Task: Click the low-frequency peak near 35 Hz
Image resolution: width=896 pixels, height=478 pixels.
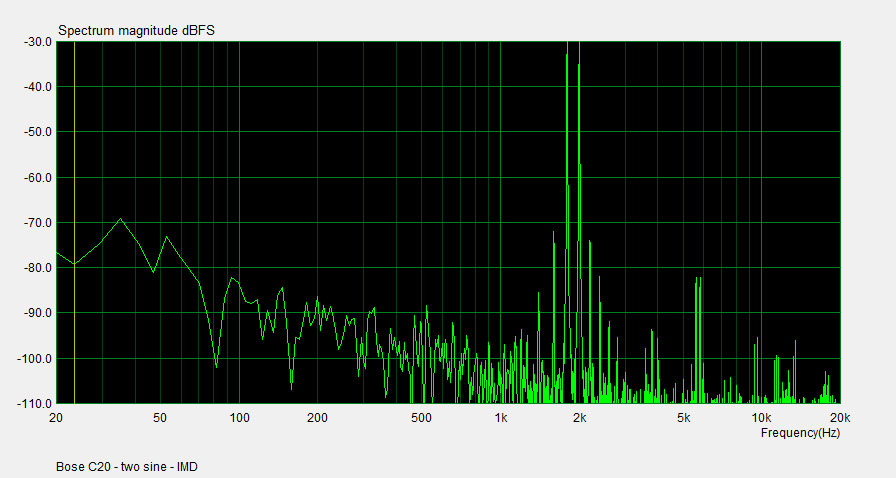Action: pos(121,219)
